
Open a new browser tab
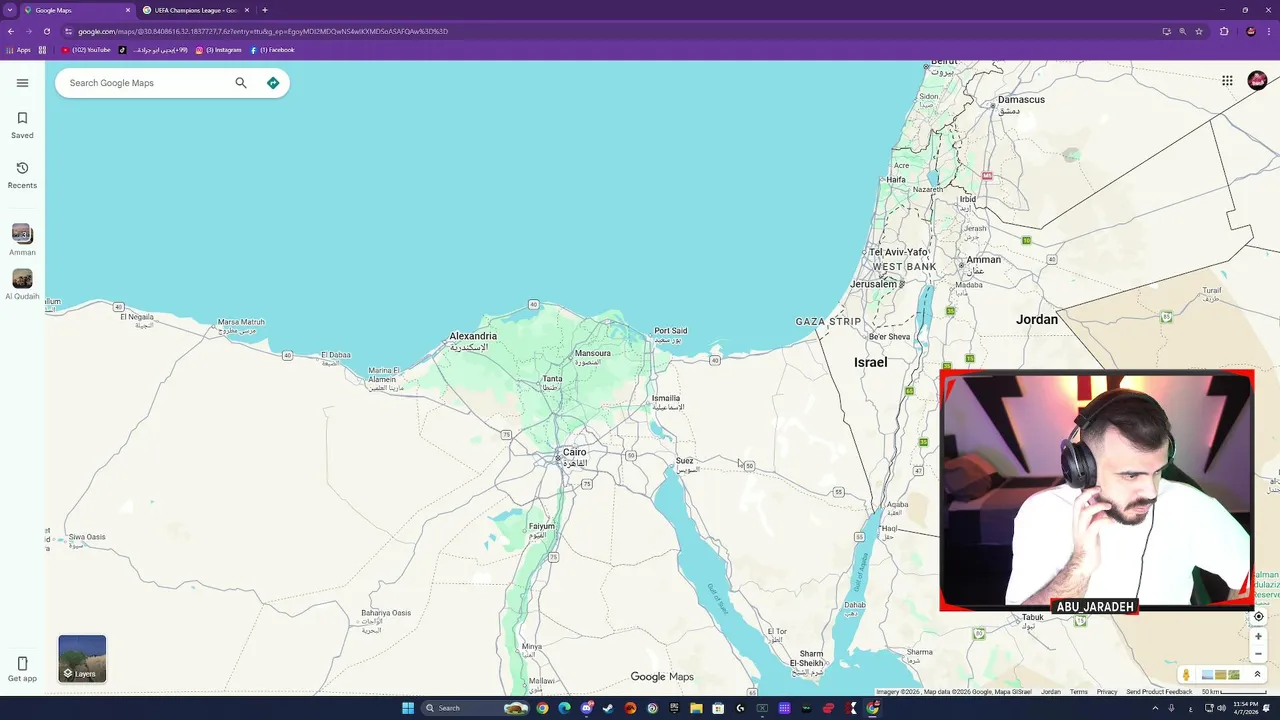[265, 10]
